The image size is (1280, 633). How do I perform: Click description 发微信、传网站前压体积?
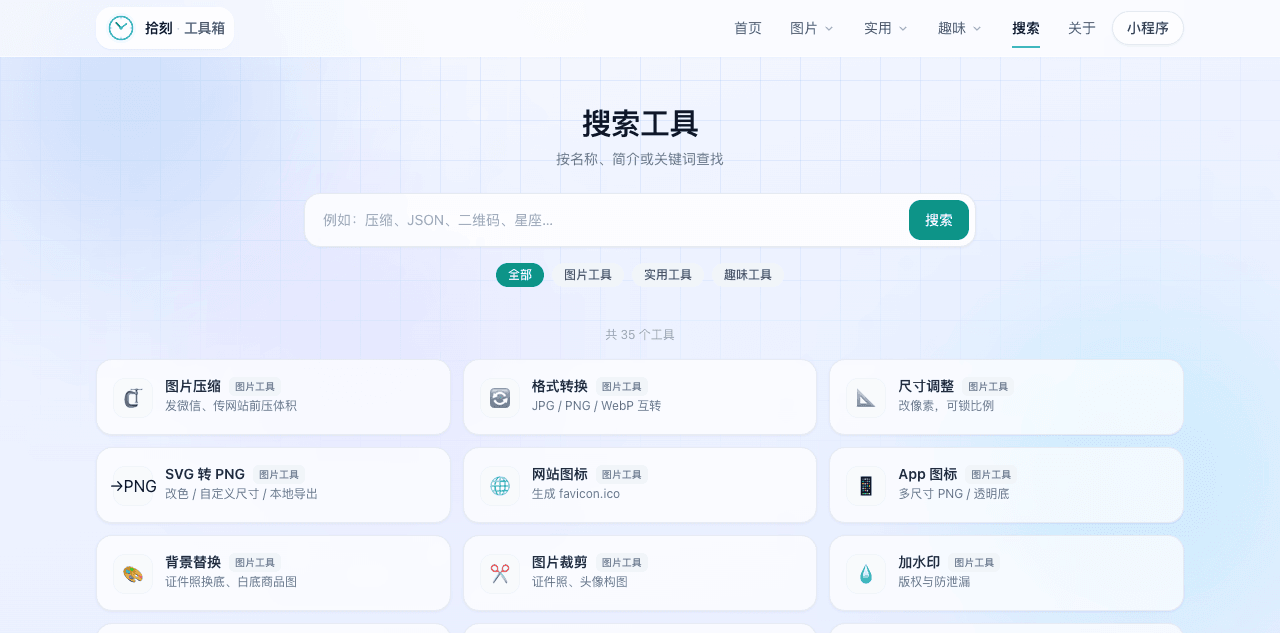[x=231, y=406]
